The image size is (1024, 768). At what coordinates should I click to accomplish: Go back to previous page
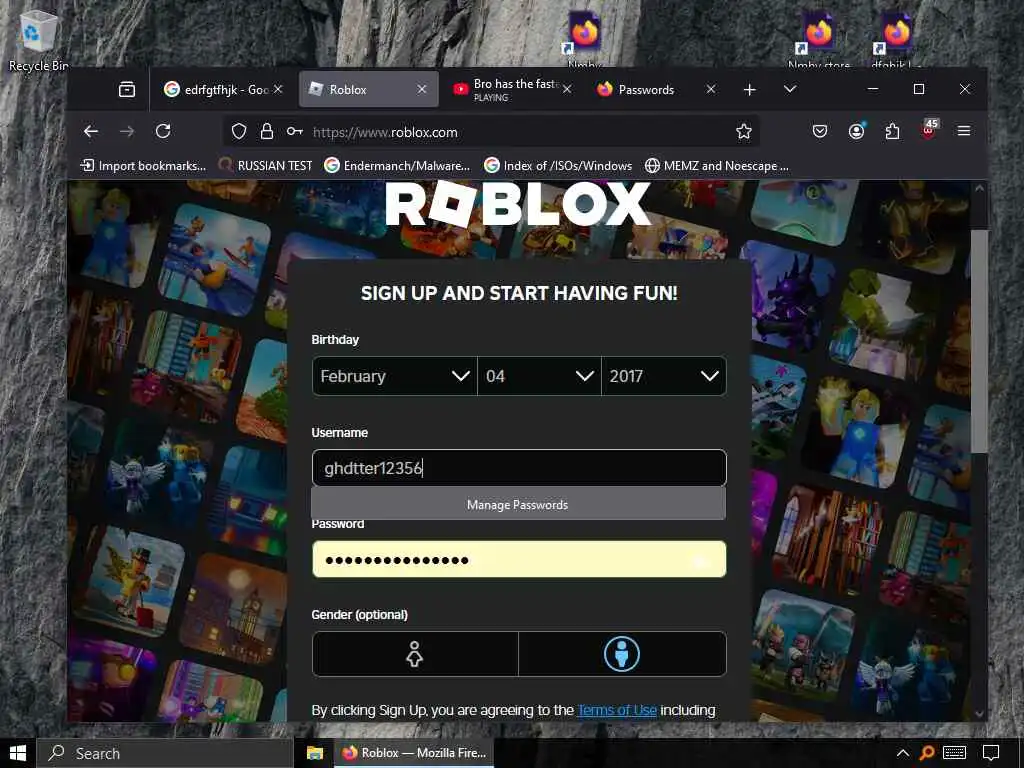[91, 131]
